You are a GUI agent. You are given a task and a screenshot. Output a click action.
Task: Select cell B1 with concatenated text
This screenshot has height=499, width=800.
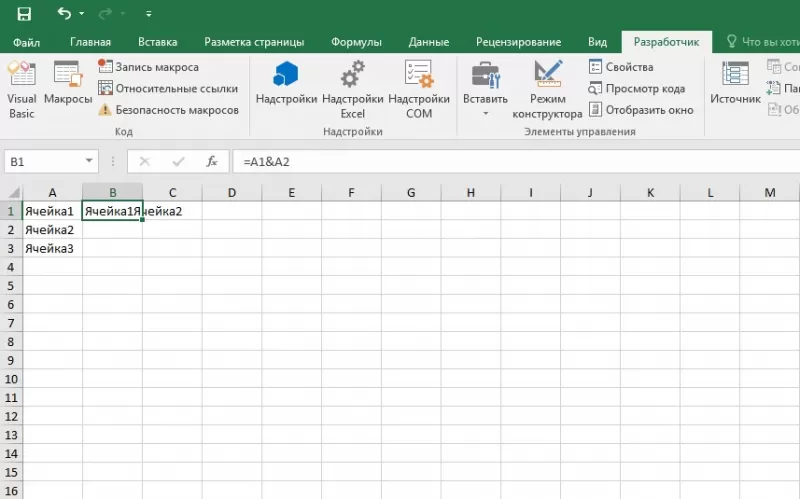112,211
